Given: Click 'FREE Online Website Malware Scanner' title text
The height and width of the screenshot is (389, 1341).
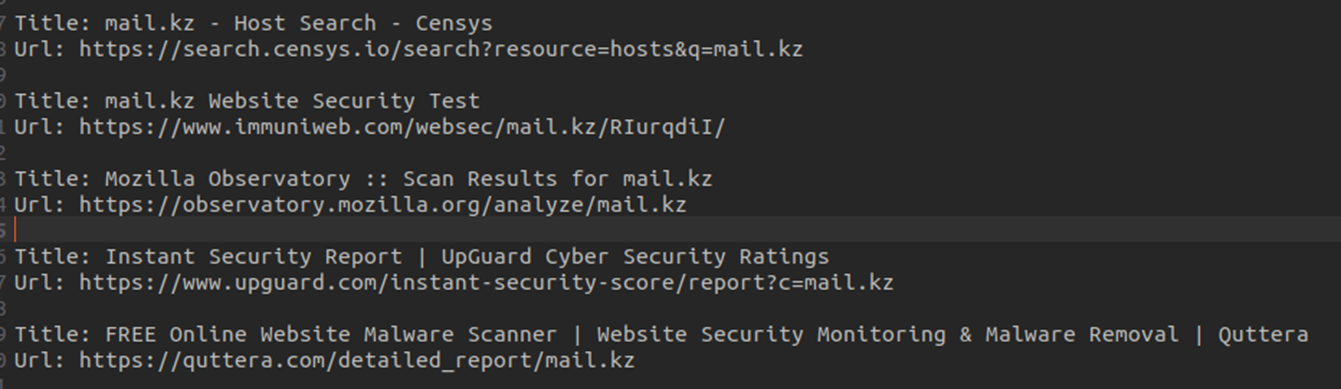Looking at the screenshot, I should (363, 334).
